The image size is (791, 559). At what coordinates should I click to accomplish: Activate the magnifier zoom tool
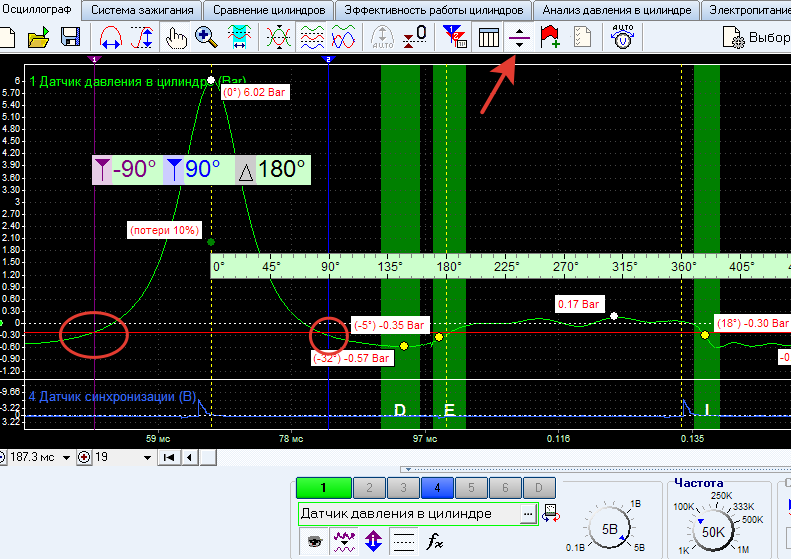(206, 37)
